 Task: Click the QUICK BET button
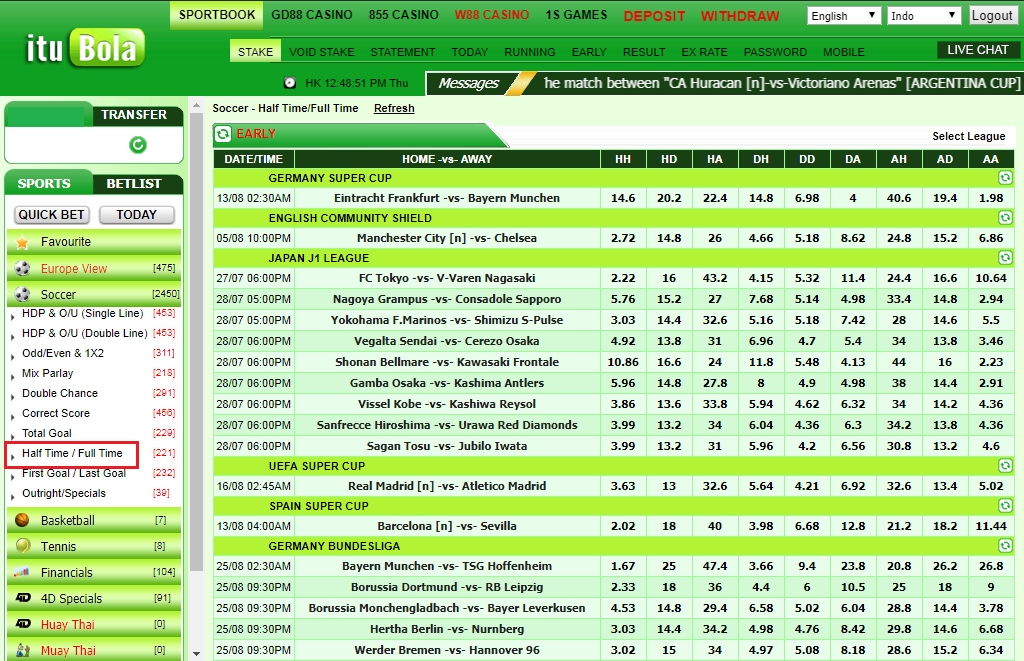tap(51, 215)
